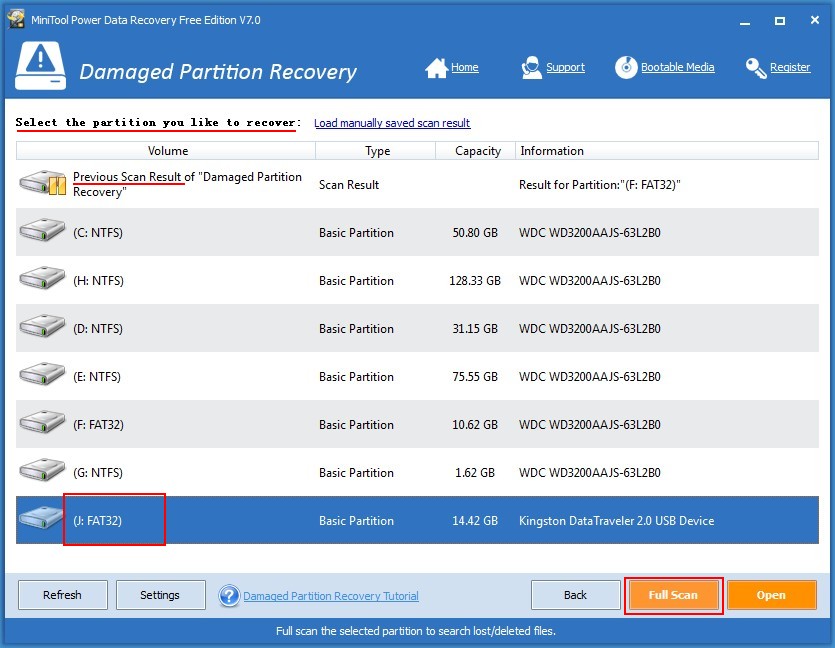Select the C: NTFS drive icon

pos(42,231)
